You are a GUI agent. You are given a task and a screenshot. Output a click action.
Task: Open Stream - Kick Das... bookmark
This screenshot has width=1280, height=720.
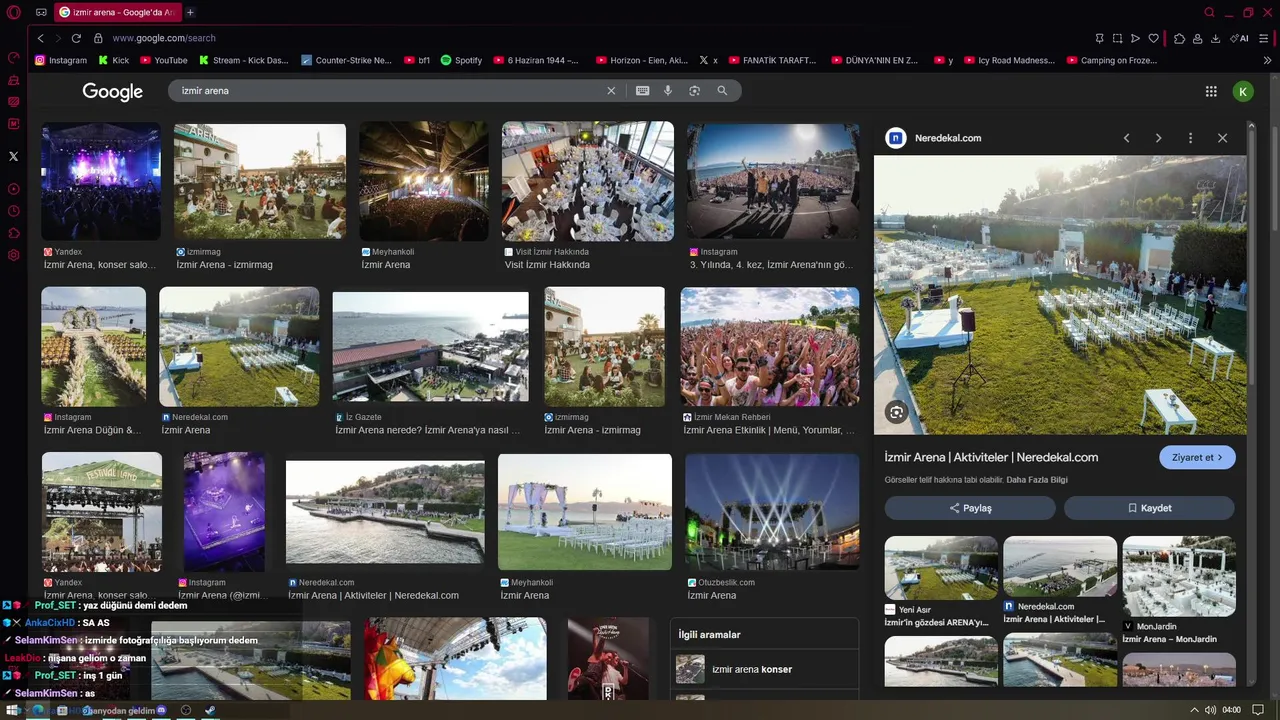tap(243, 60)
